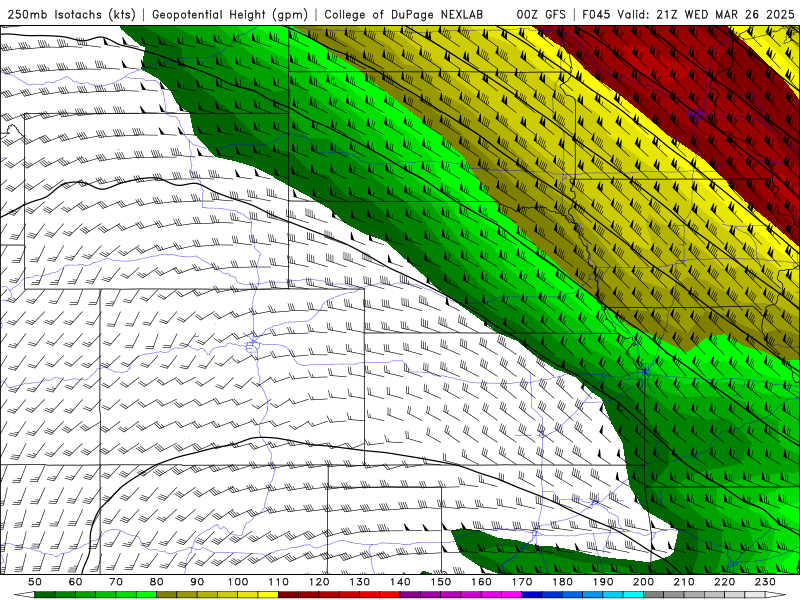Viewport: 800px width, 600px height.
Task: Click the dark blue swatch starting at 170
Action: 532,595
